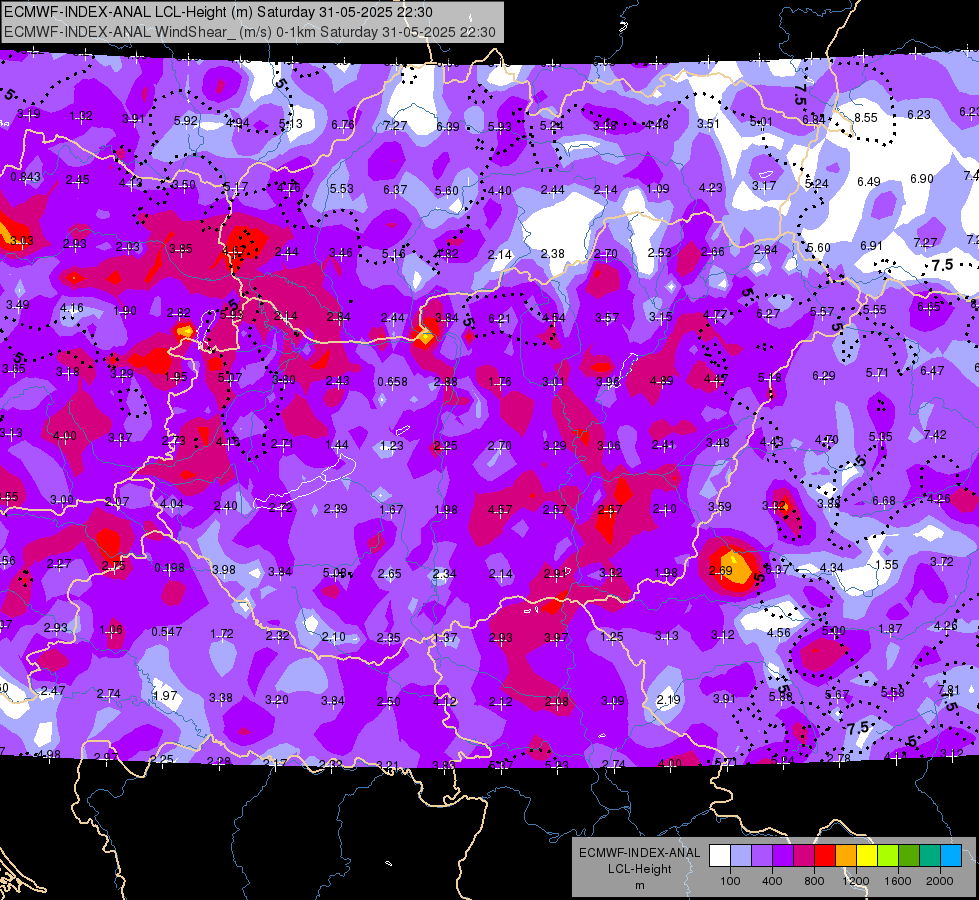Click the legend tick label 1600

click(898, 881)
